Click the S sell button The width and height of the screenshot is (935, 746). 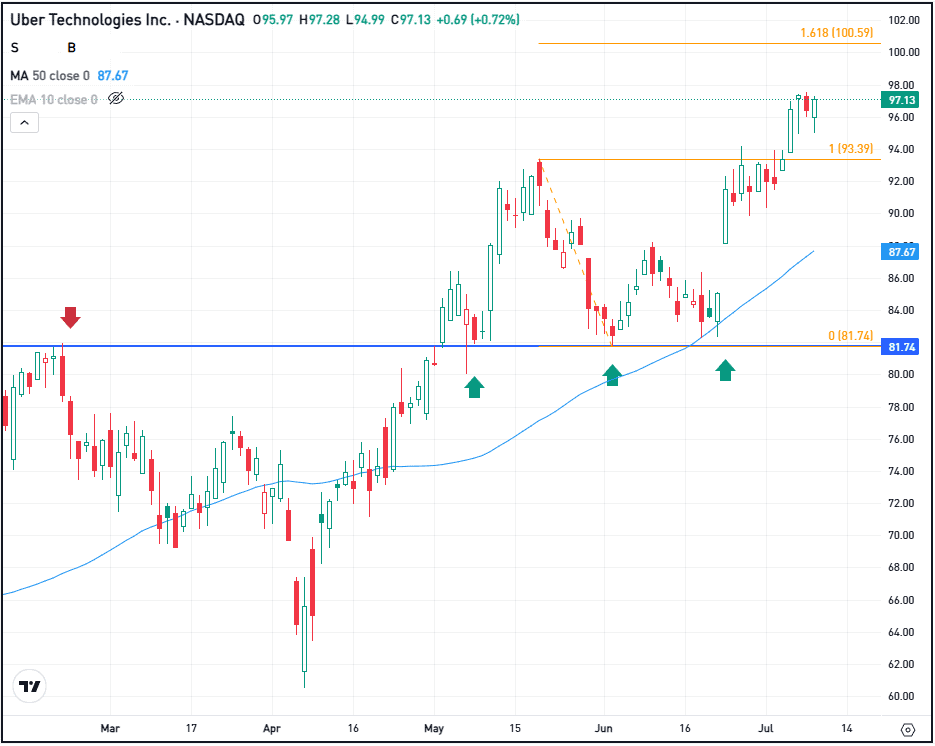click(15, 48)
